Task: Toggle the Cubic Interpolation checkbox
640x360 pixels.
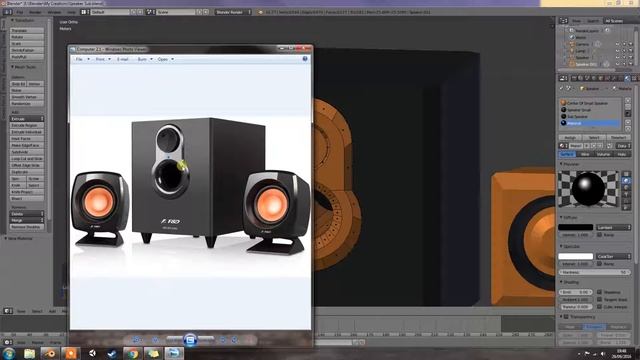Action: click(600, 307)
